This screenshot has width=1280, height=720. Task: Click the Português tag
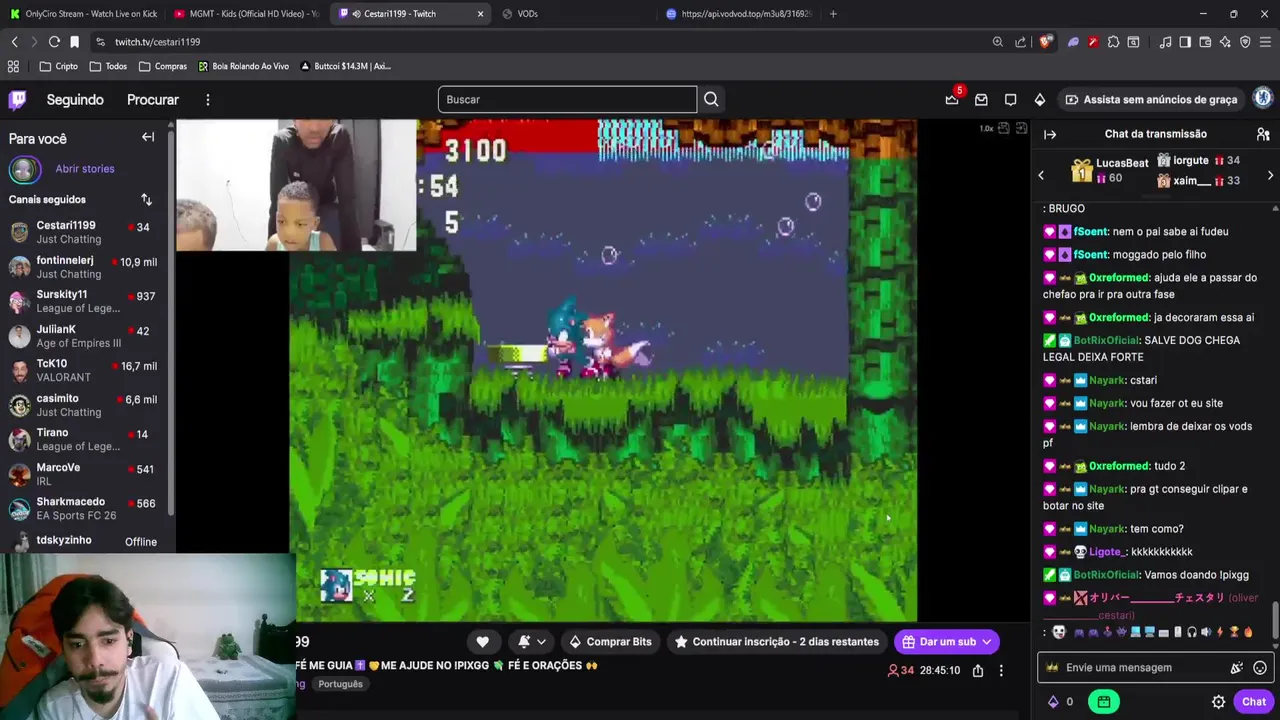[x=340, y=684]
